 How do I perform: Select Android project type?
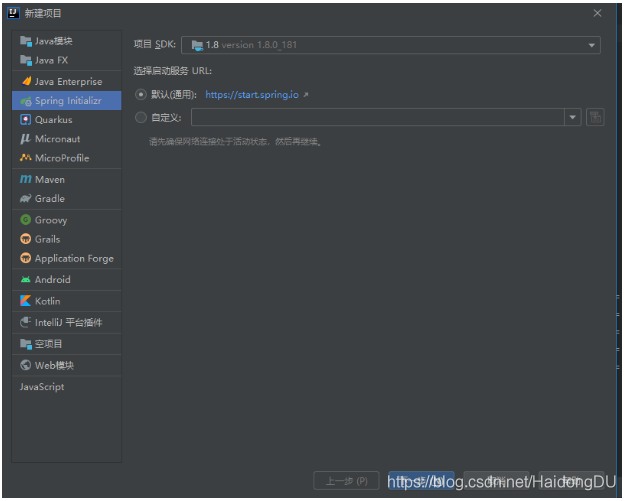67,279
